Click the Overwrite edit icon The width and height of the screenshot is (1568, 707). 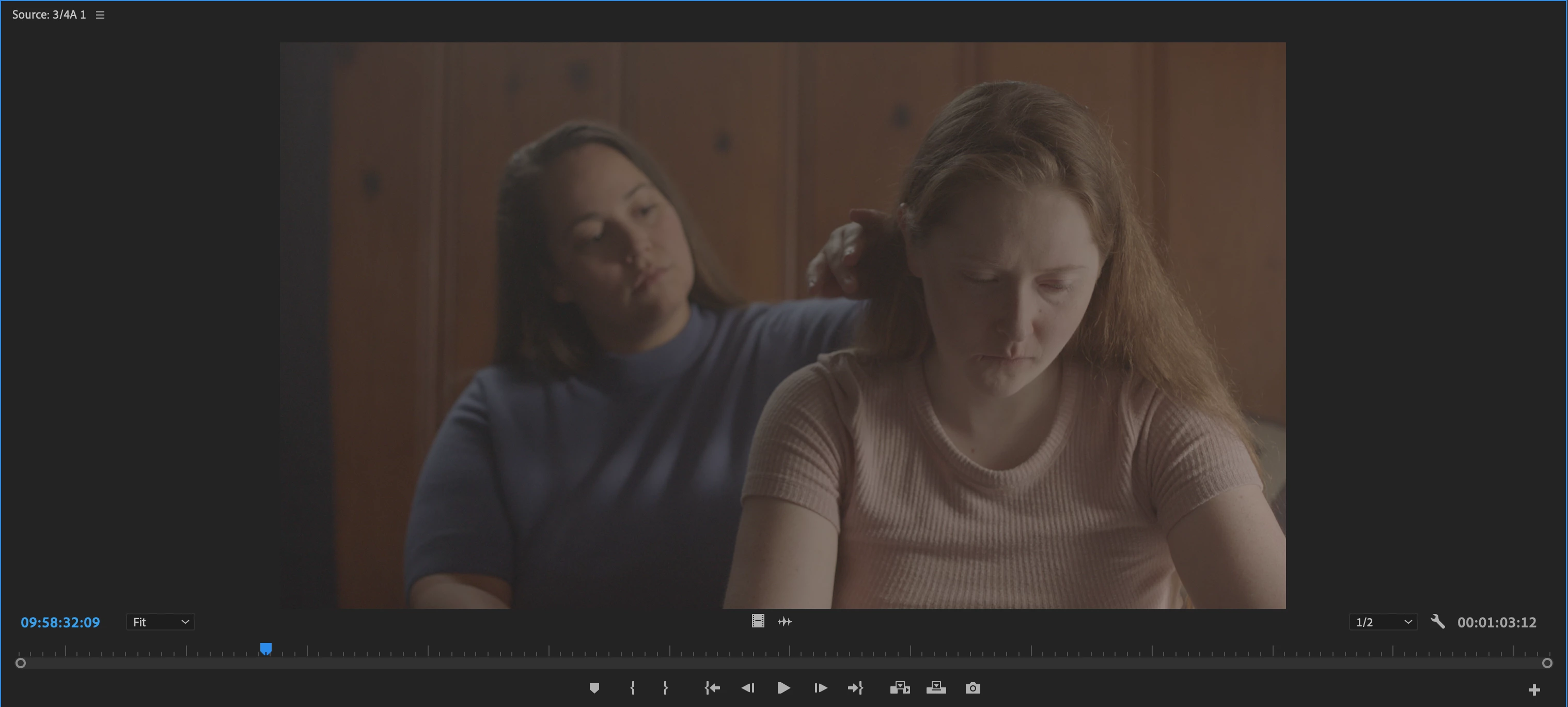coord(936,688)
